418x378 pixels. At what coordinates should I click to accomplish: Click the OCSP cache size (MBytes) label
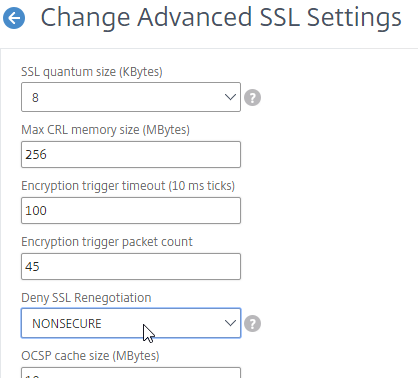pos(90,356)
